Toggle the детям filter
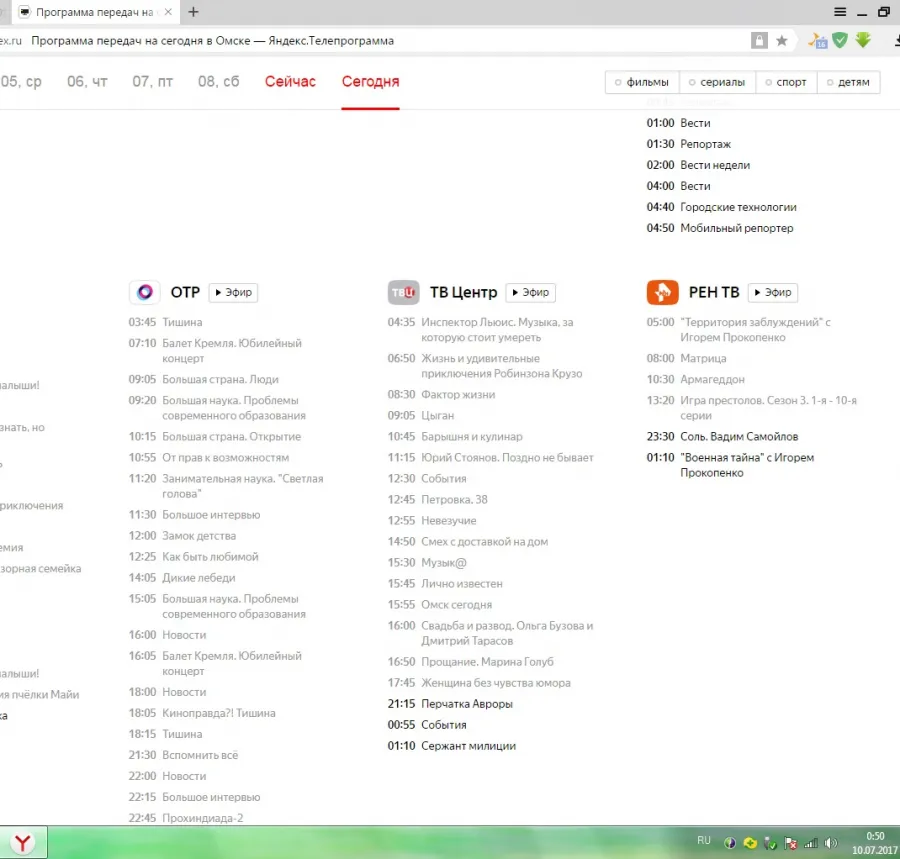The image size is (900, 859). 849,82
